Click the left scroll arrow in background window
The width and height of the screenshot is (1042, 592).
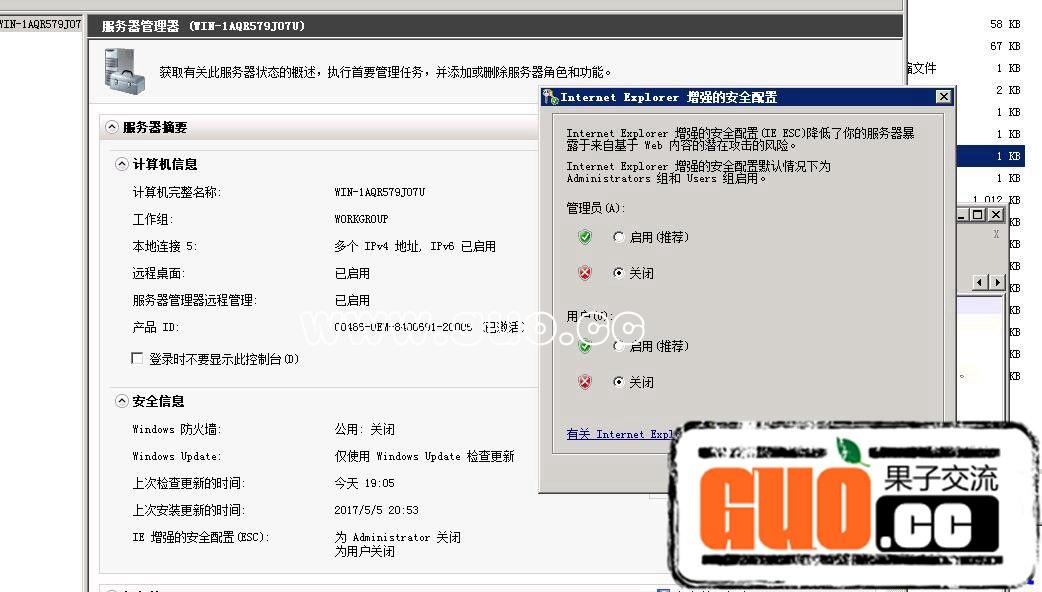tap(980, 283)
